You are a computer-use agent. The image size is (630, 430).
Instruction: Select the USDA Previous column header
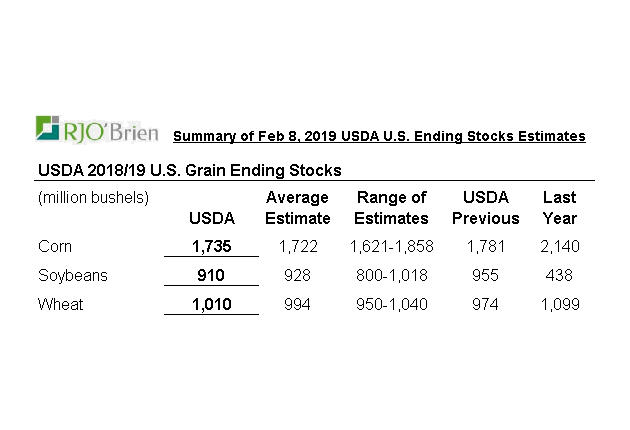click(485, 208)
